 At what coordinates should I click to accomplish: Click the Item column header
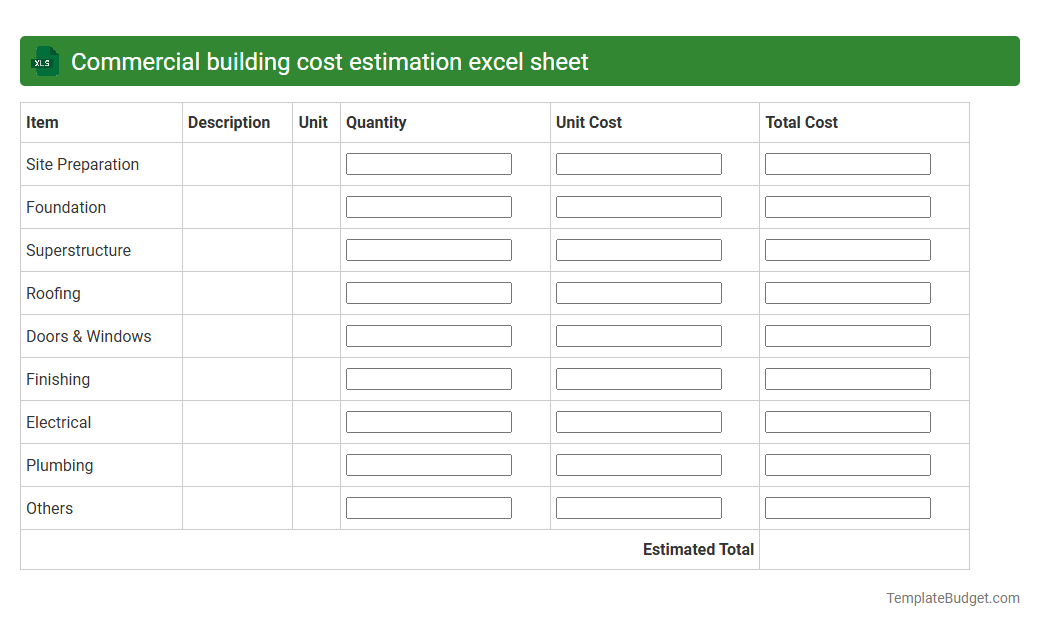coord(42,122)
